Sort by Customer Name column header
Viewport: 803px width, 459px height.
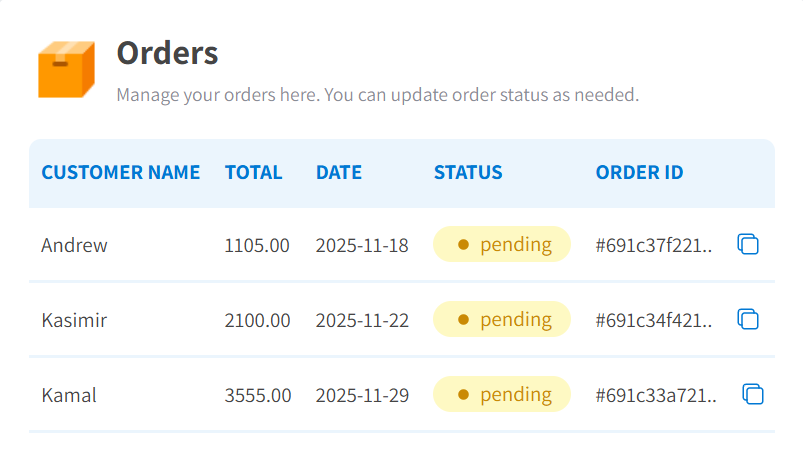click(x=120, y=172)
